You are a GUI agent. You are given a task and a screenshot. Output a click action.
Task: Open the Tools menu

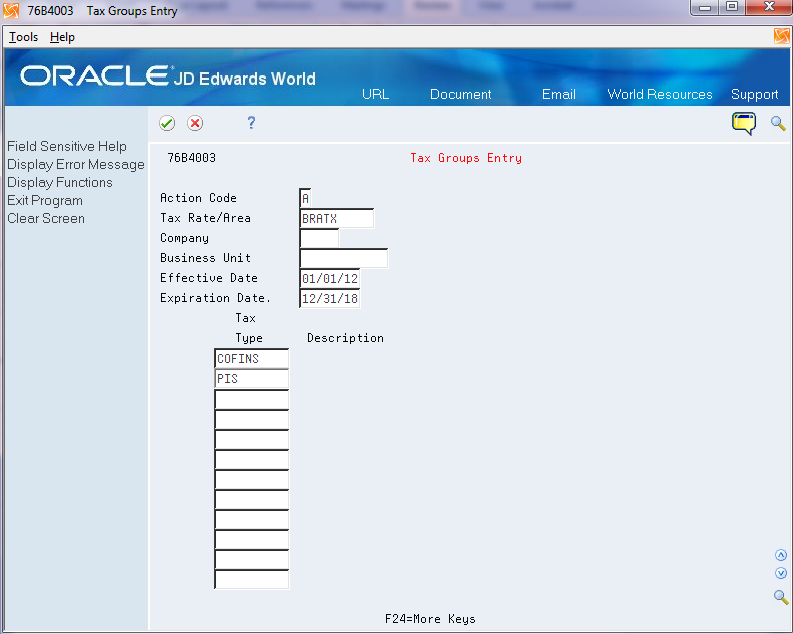coord(23,37)
